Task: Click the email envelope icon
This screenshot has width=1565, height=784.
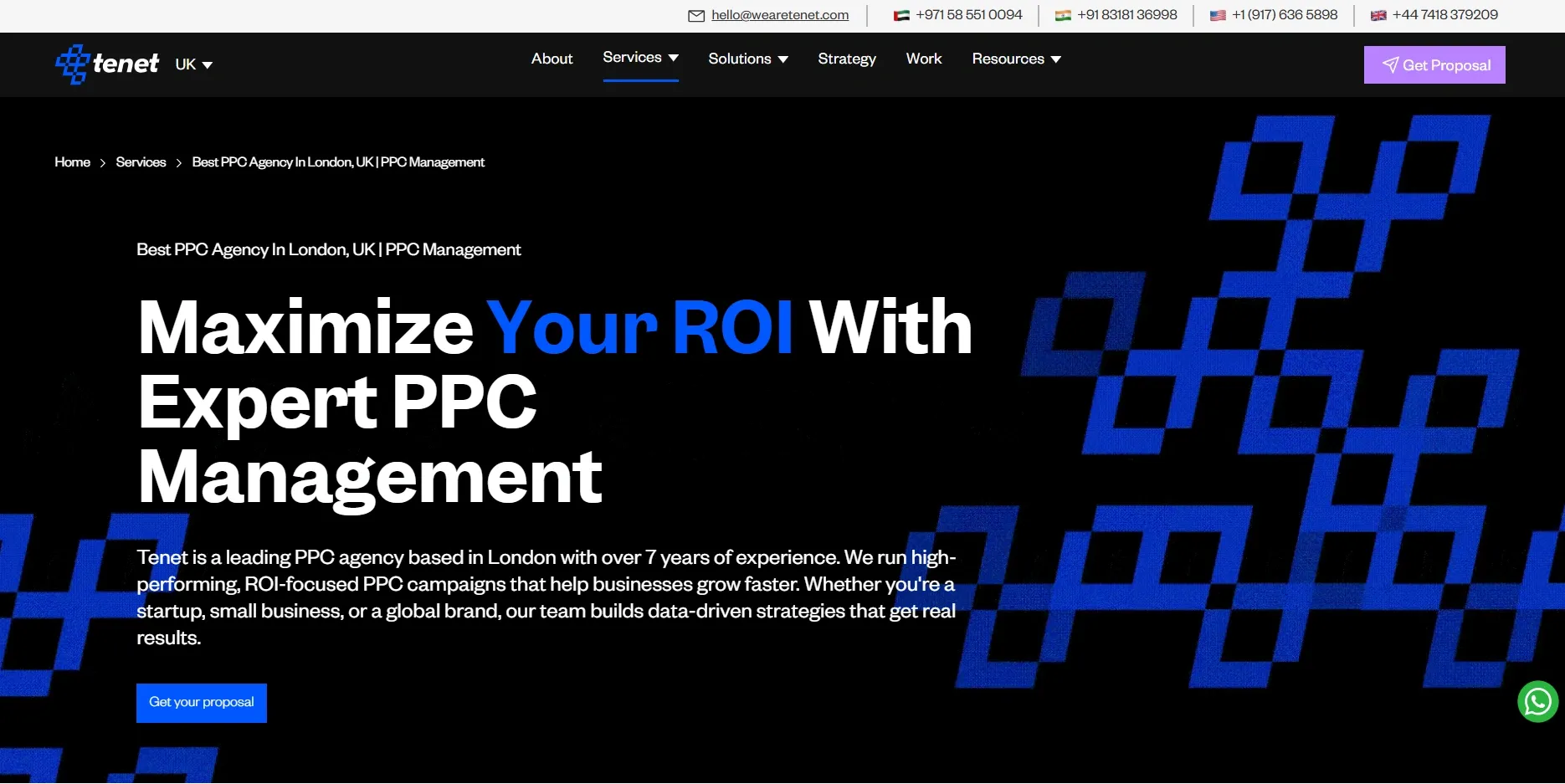Action: (x=695, y=16)
